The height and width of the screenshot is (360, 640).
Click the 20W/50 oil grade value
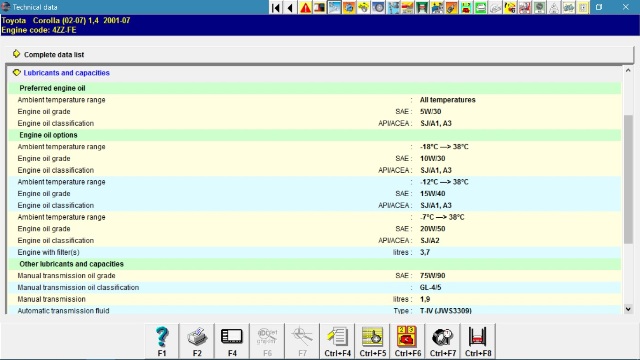(x=433, y=229)
